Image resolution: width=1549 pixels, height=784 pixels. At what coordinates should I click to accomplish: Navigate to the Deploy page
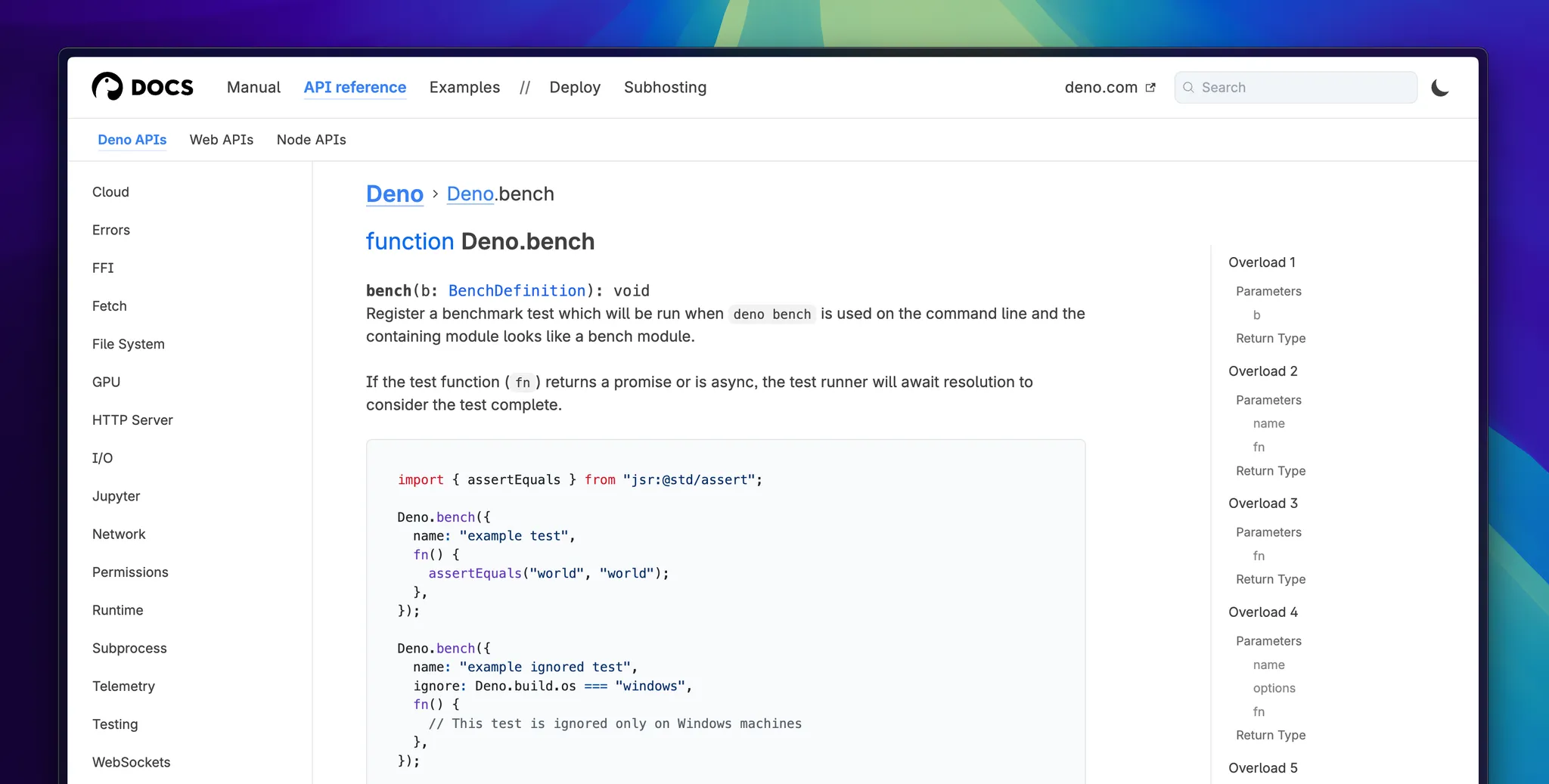click(x=575, y=87)
